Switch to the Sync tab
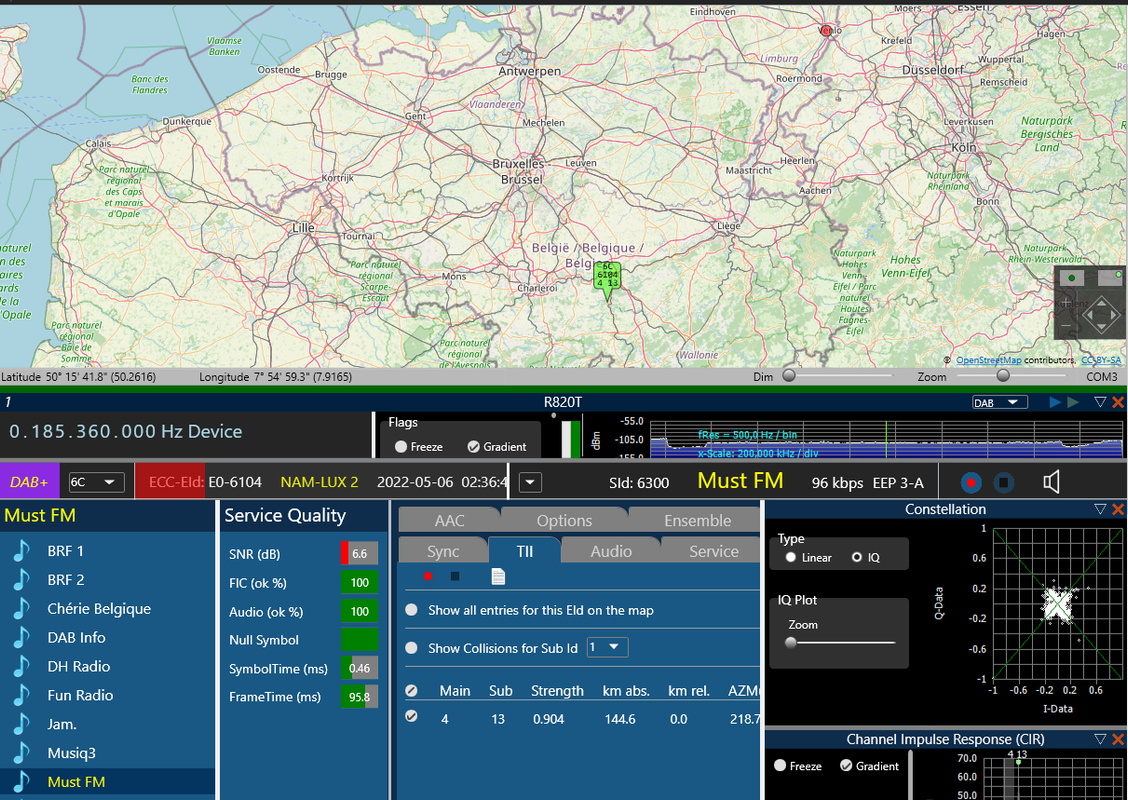 [443, 552]
